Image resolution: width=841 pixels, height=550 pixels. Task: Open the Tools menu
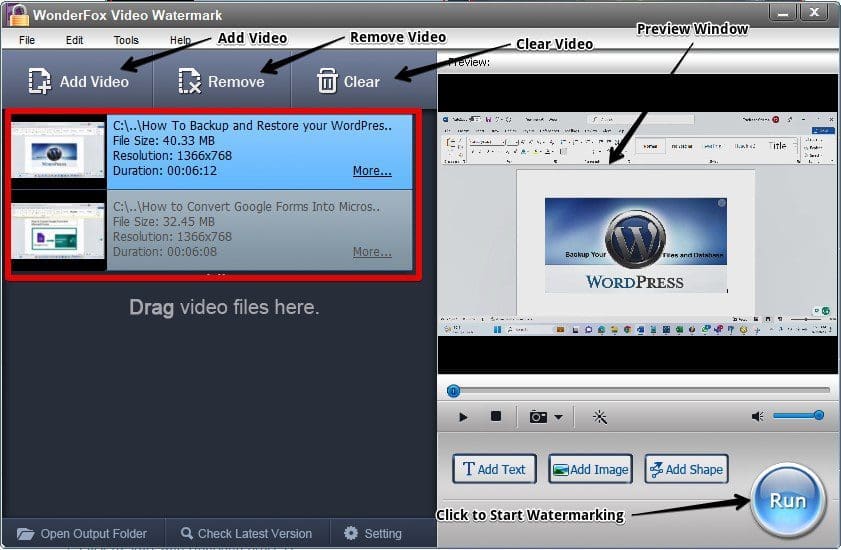[126, 40]
